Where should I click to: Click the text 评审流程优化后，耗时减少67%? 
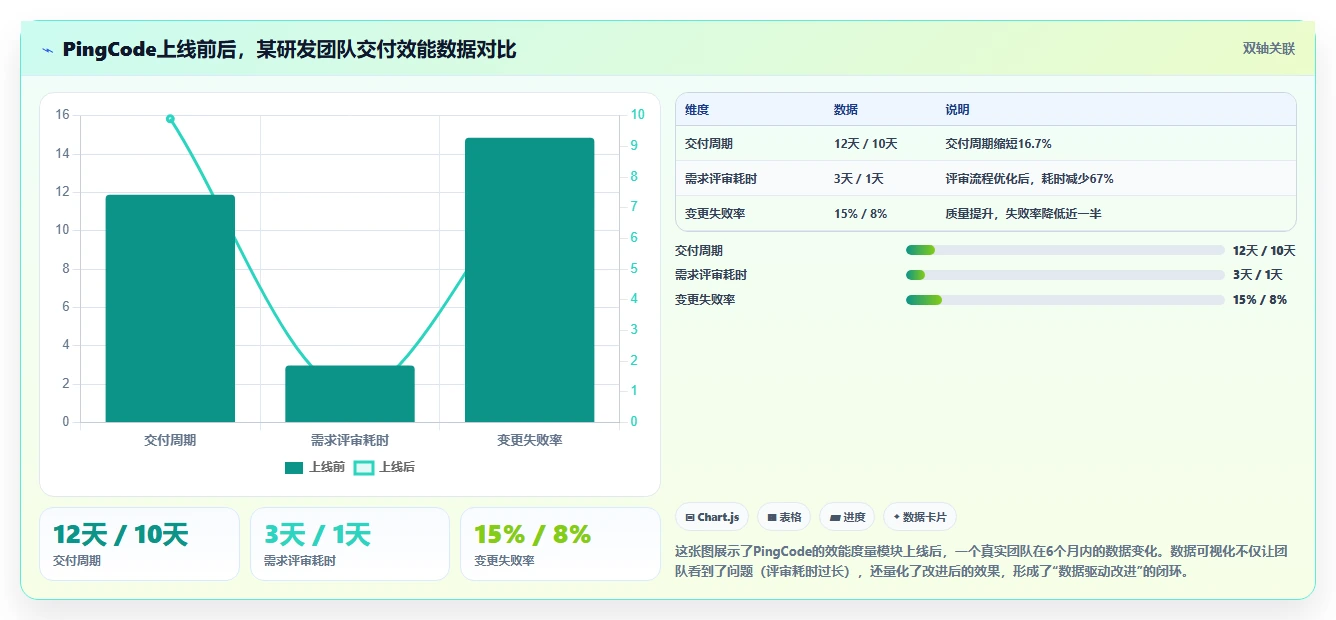click(1030, 179)
